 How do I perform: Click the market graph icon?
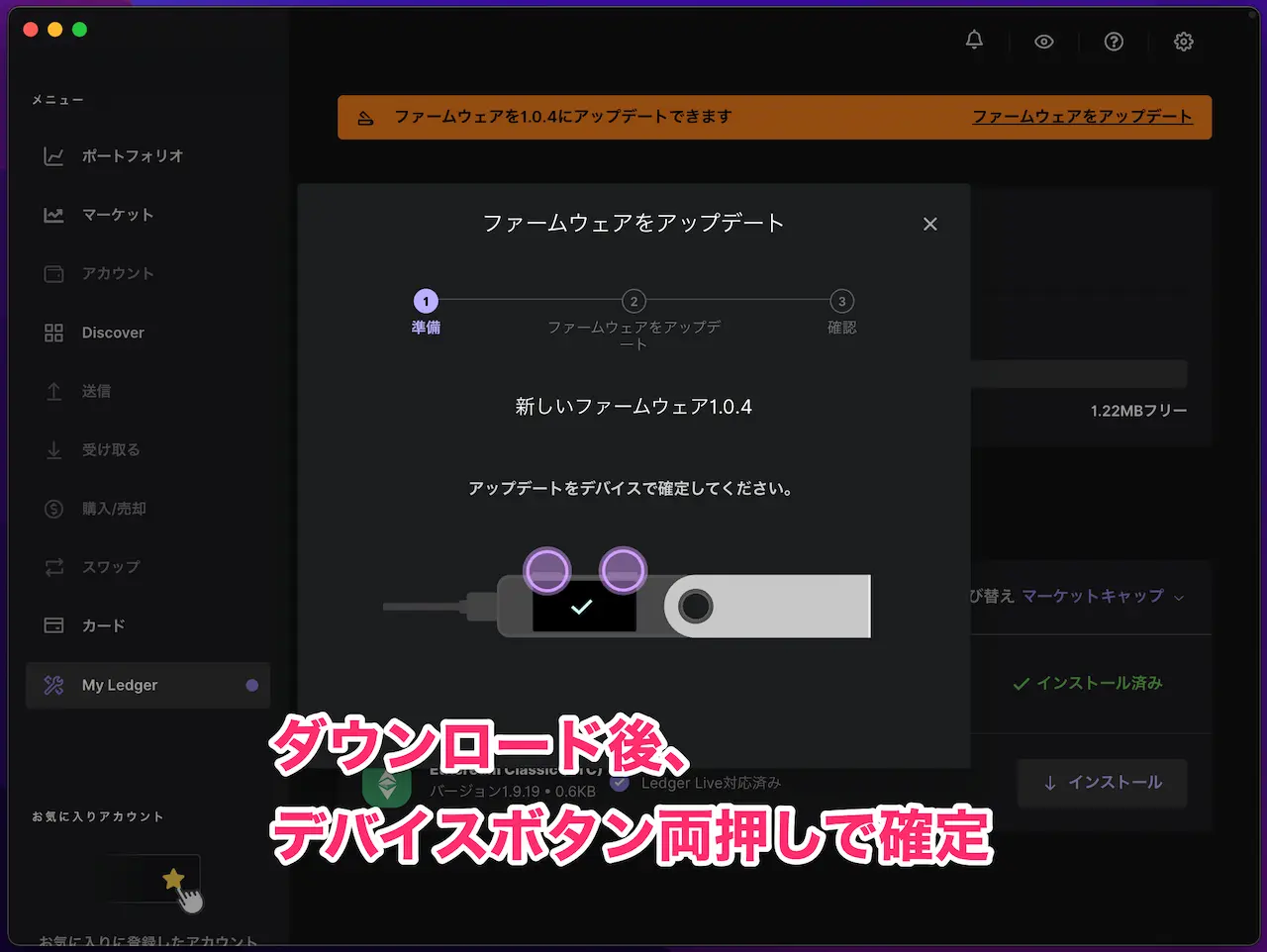(x=54, y=215)
